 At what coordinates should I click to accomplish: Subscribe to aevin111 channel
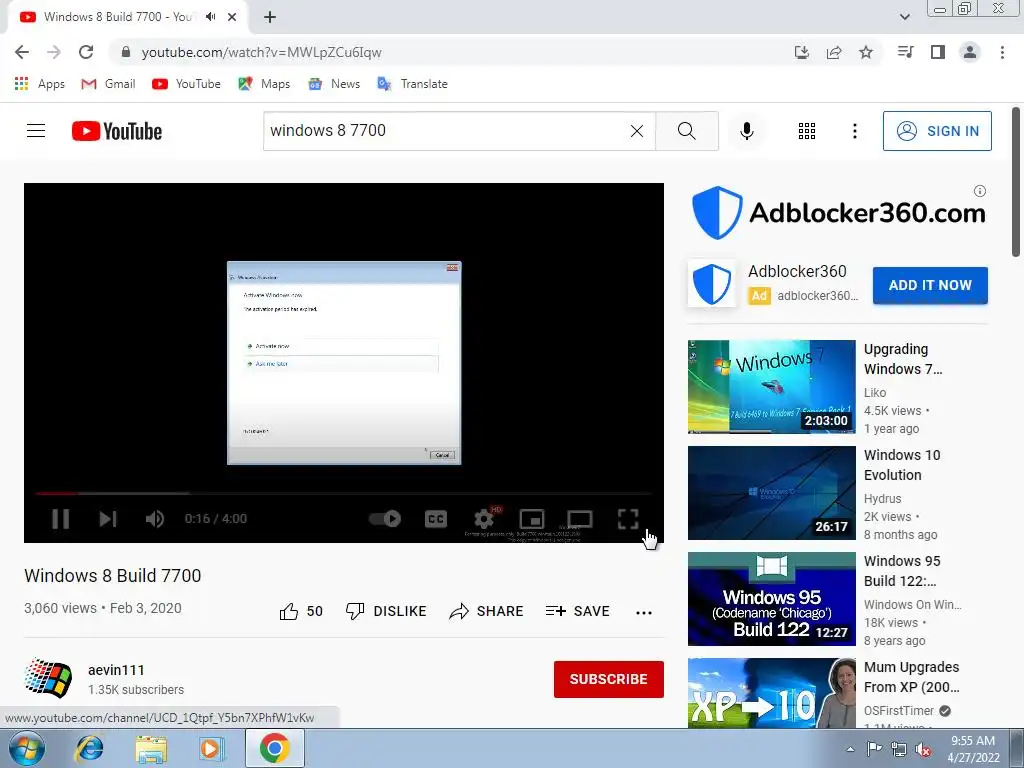[609, 679]
